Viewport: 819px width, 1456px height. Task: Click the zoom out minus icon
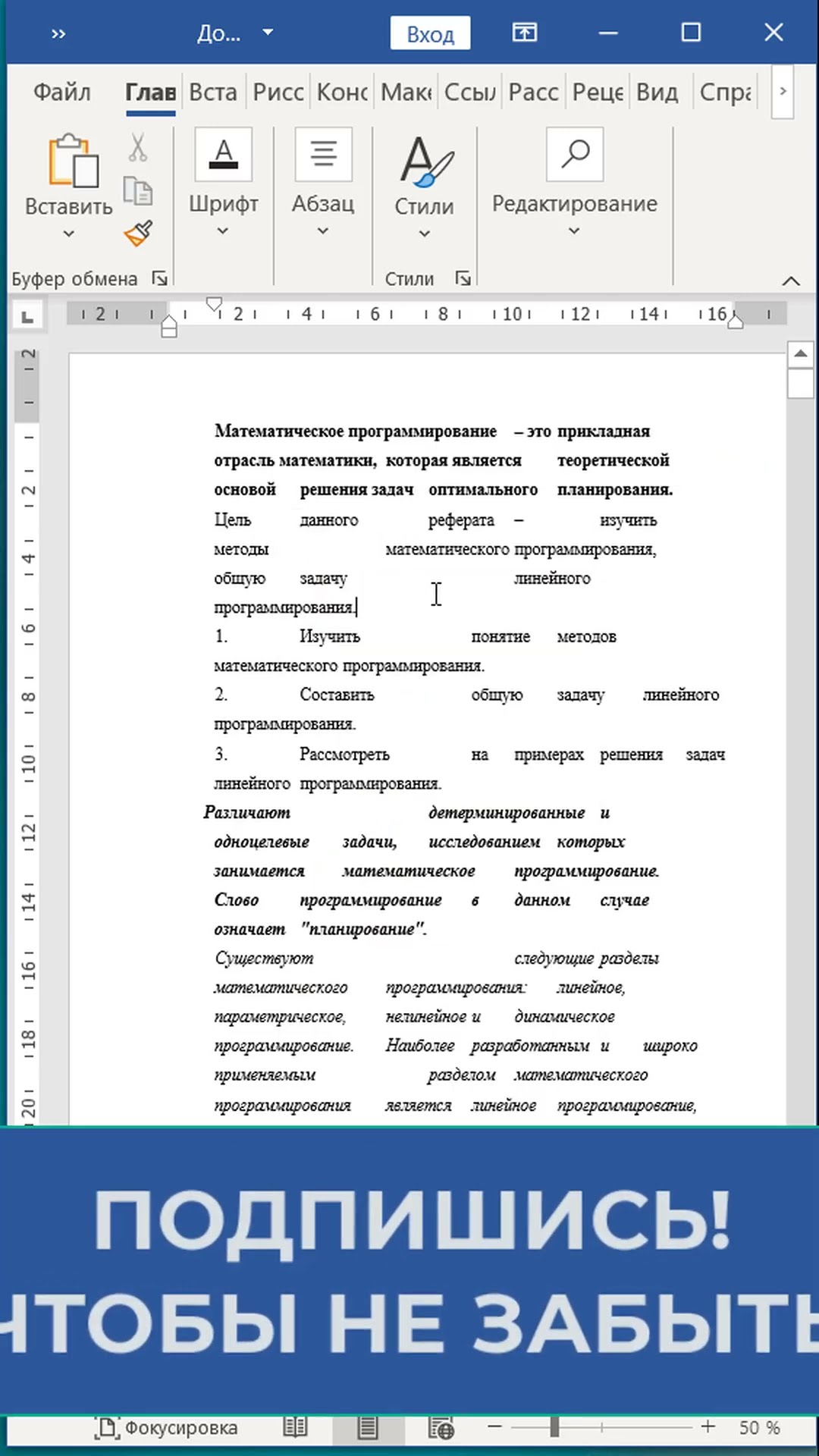[494, 1426]
